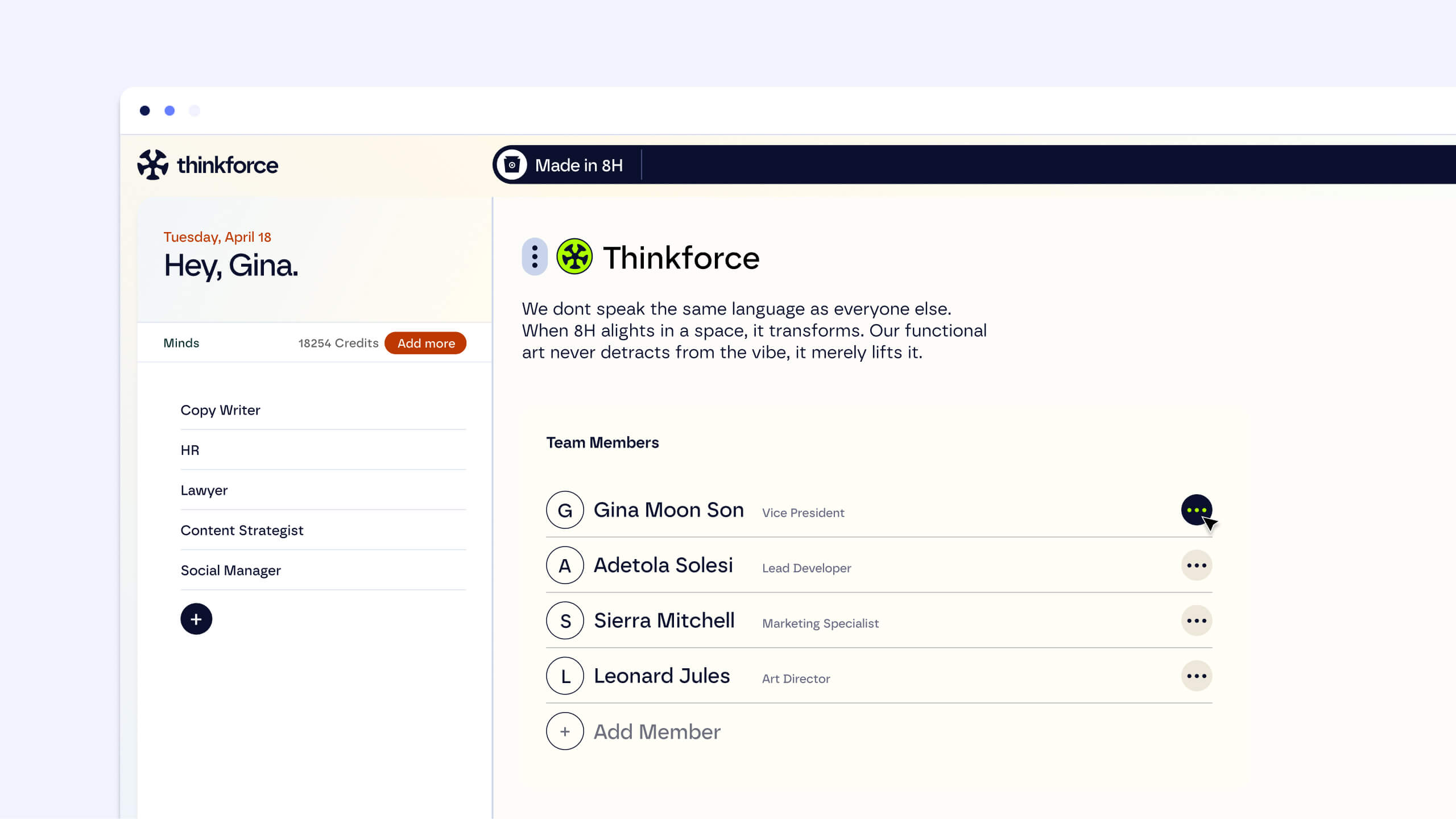Click the Made in 8H badge icon

click(512, 165)
